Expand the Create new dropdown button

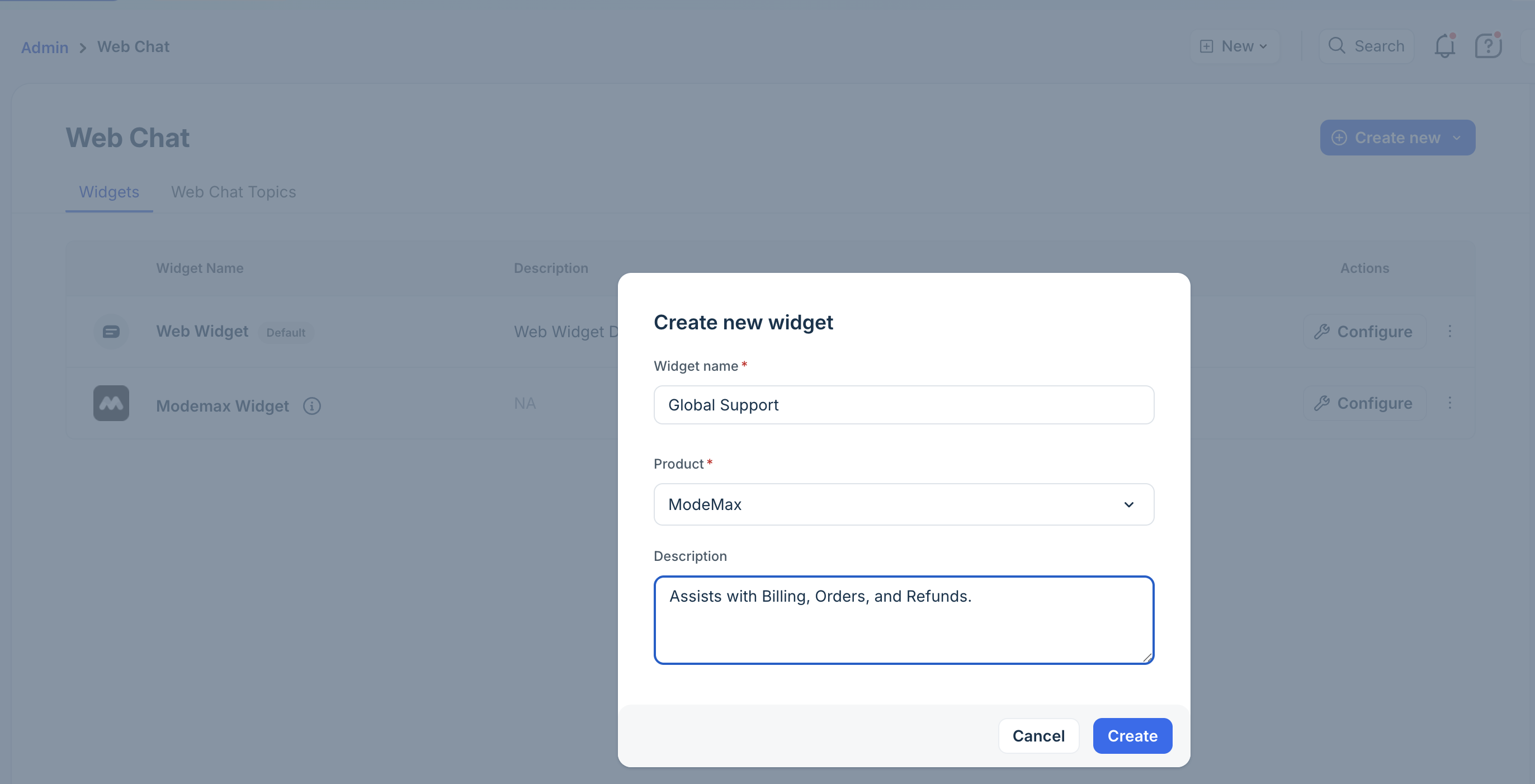pyautogui.click(x=1397, y=138)
